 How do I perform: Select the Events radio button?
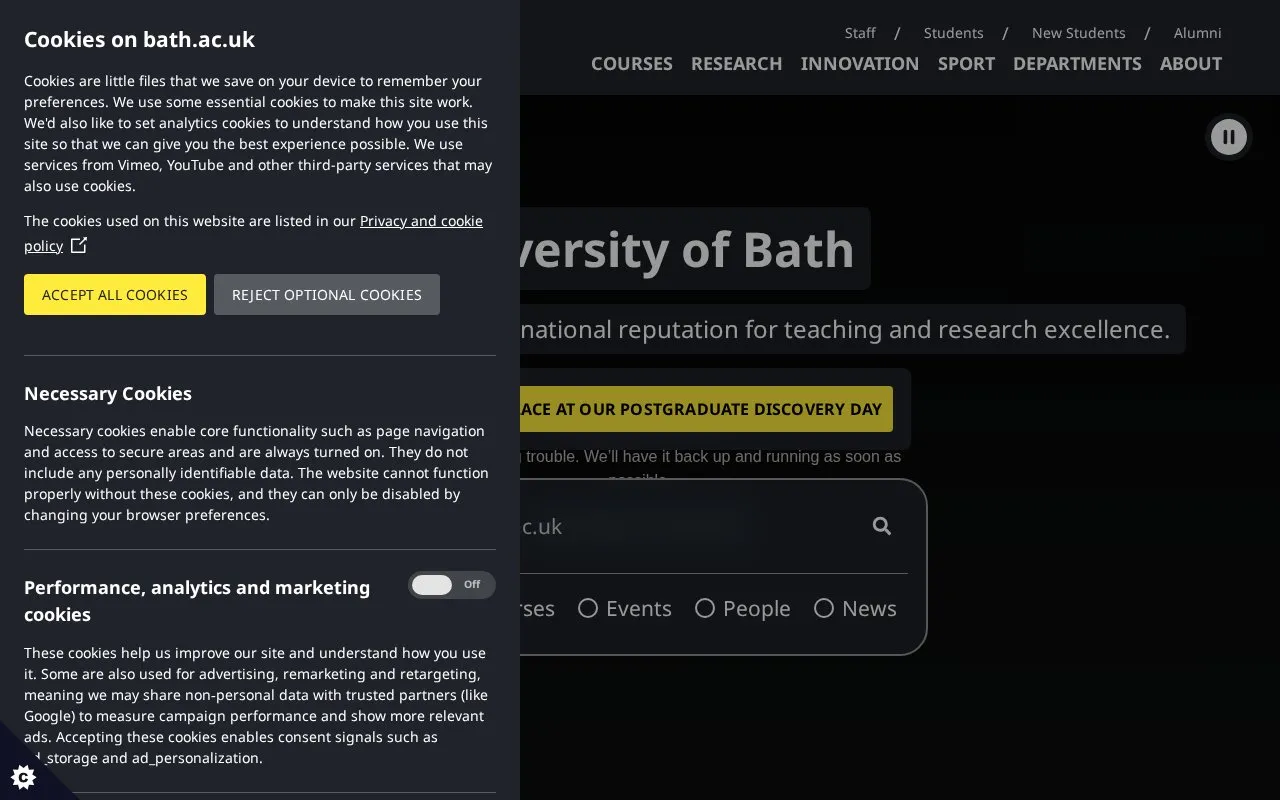point(588,608)
